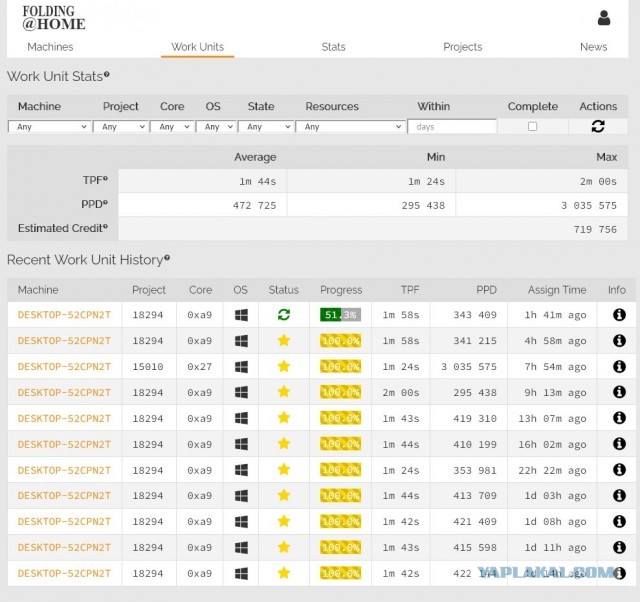Click the star status icon in the 341 215 PPD row
Image resolution: width=640 pixels, height=602 pixels.
pyautogui.click(x=284, y=340)
